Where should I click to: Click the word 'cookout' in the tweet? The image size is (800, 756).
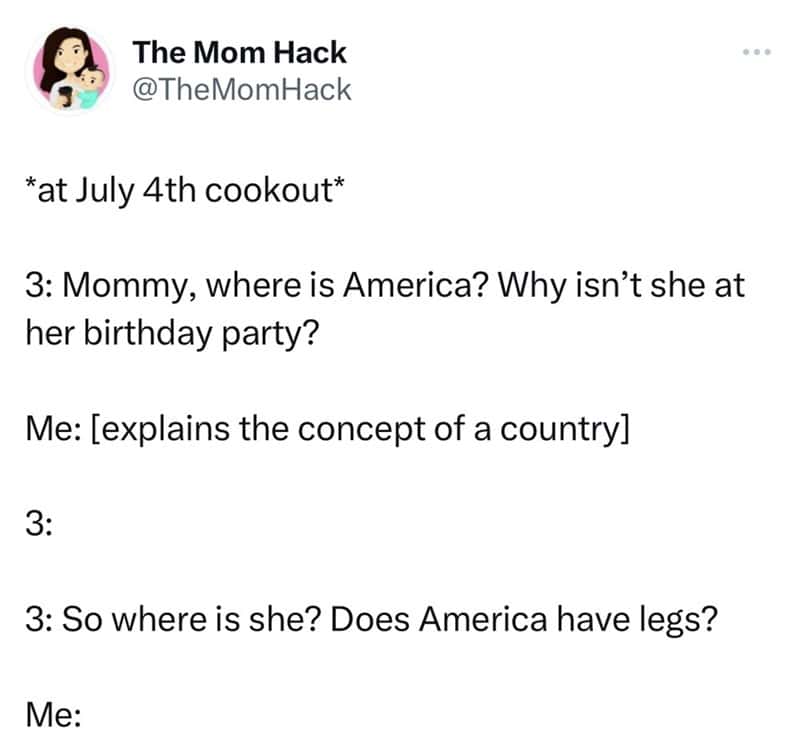point(269,191)
